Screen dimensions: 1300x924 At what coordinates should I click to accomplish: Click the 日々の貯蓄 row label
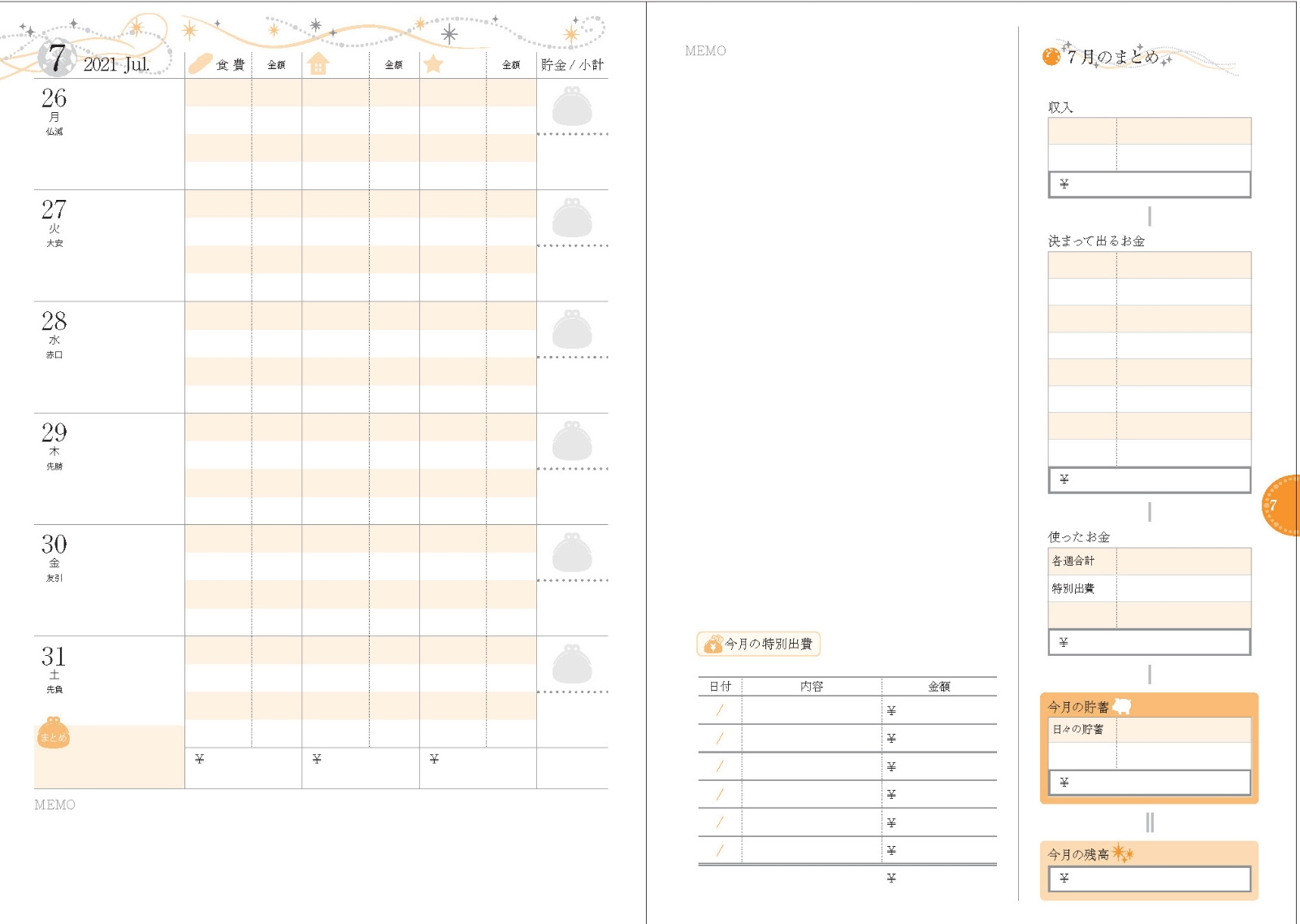pyautogui.click(x=1077, y=729)
